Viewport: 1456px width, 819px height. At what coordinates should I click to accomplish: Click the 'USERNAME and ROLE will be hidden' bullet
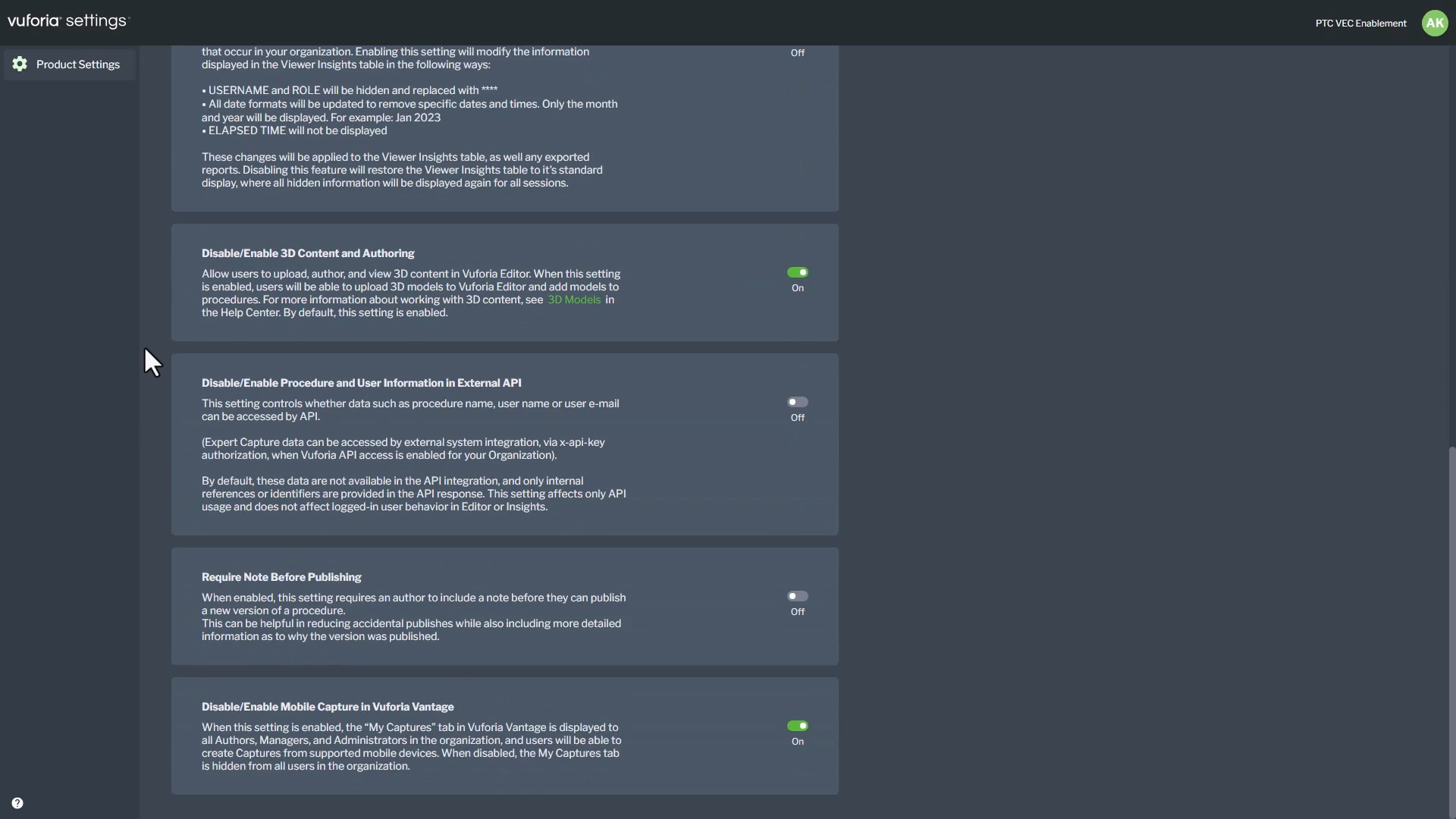[350, 90]
